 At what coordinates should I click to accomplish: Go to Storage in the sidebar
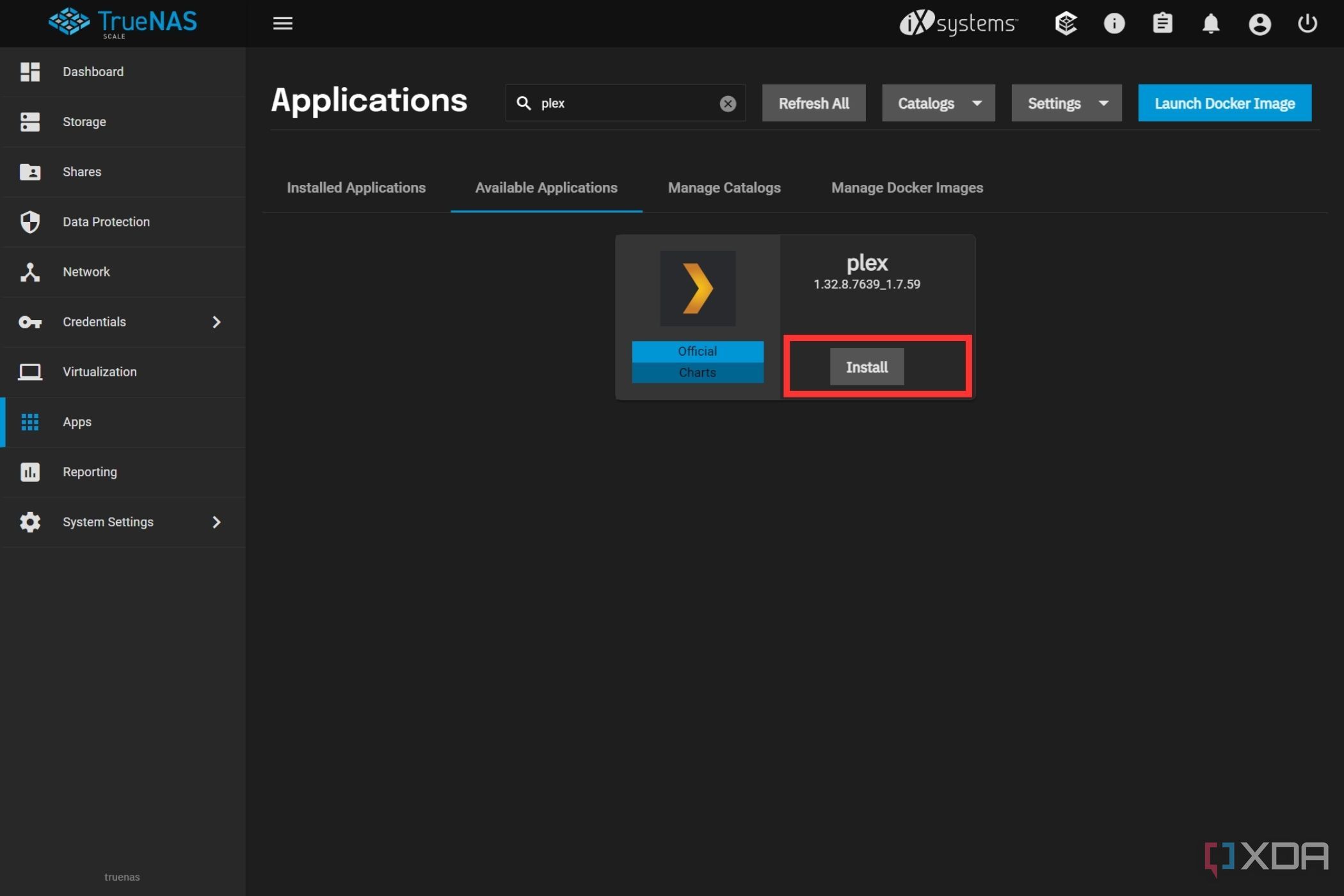pyautogui.click(x=123, y=122)
